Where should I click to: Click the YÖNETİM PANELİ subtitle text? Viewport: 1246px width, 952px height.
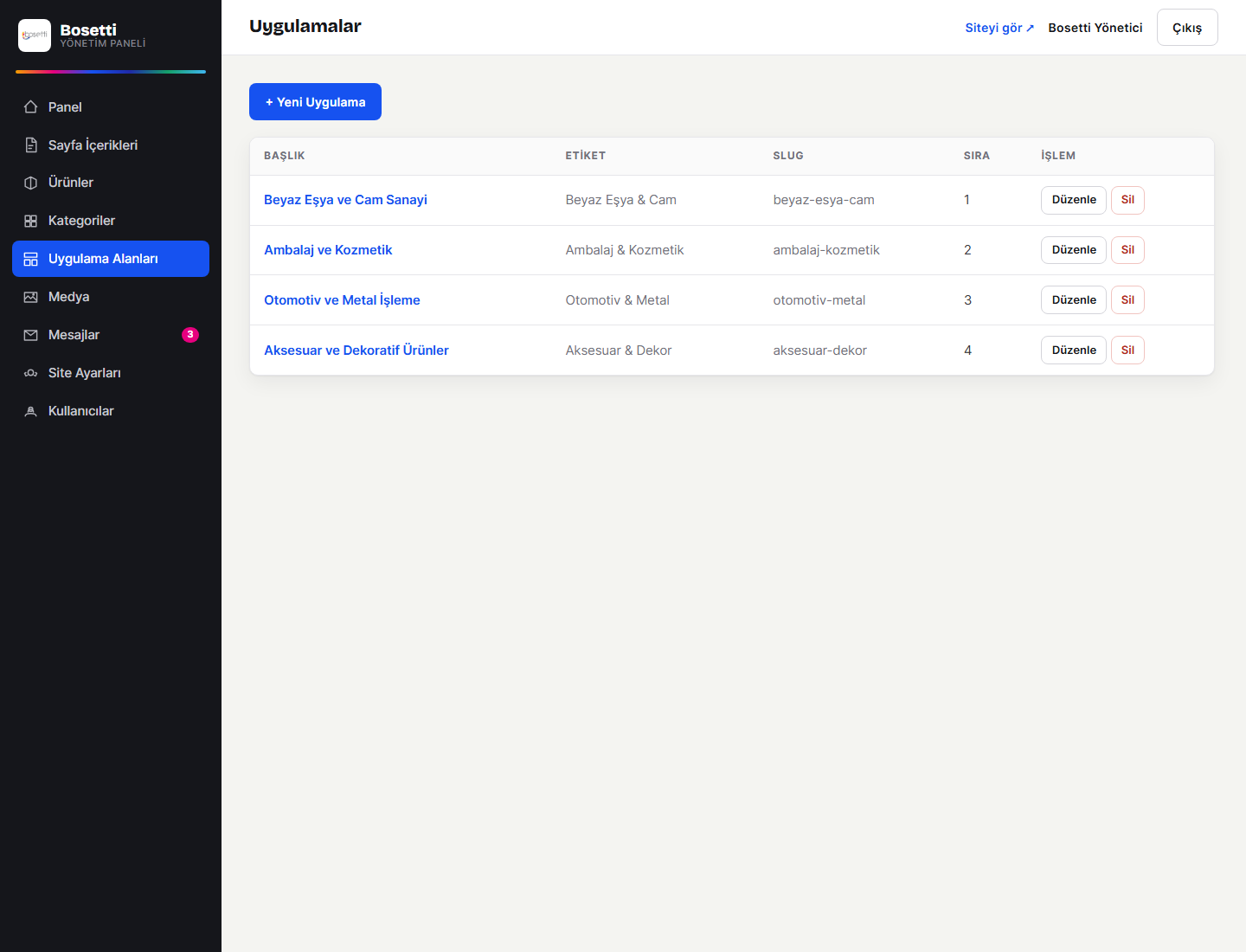click(103, 43)
